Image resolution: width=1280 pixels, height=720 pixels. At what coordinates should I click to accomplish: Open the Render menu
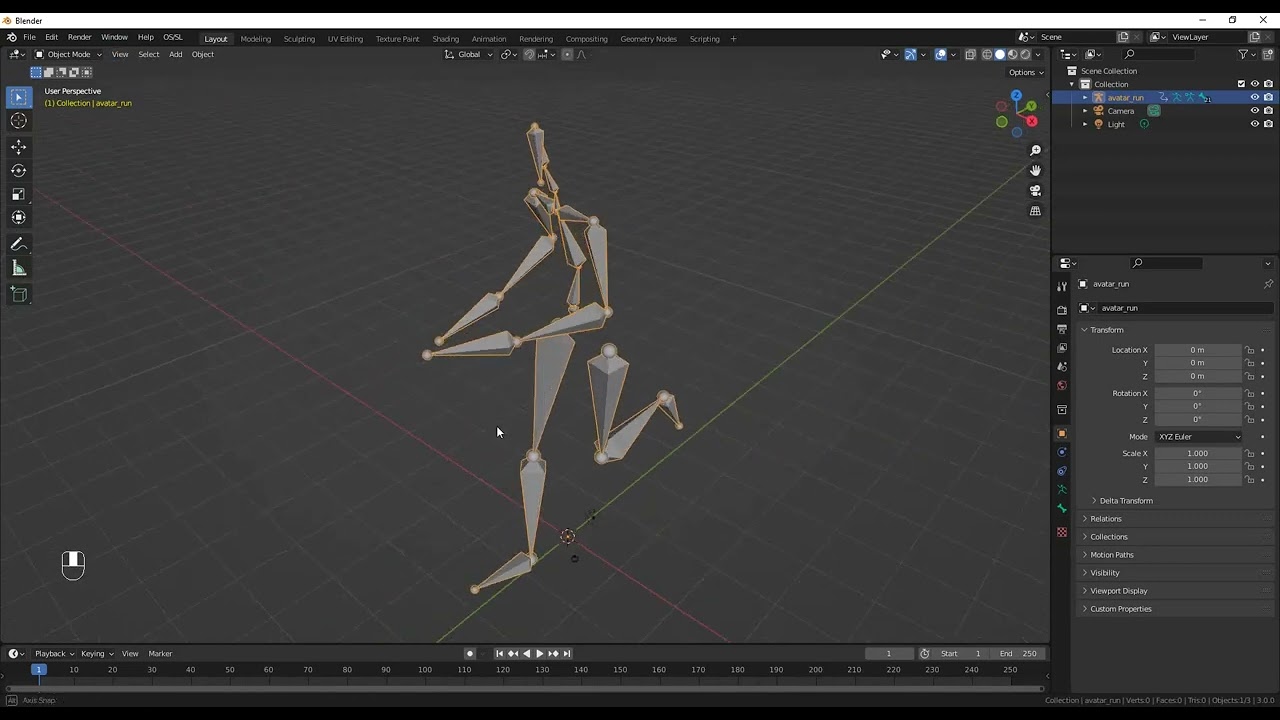click(x=80, y=37)
